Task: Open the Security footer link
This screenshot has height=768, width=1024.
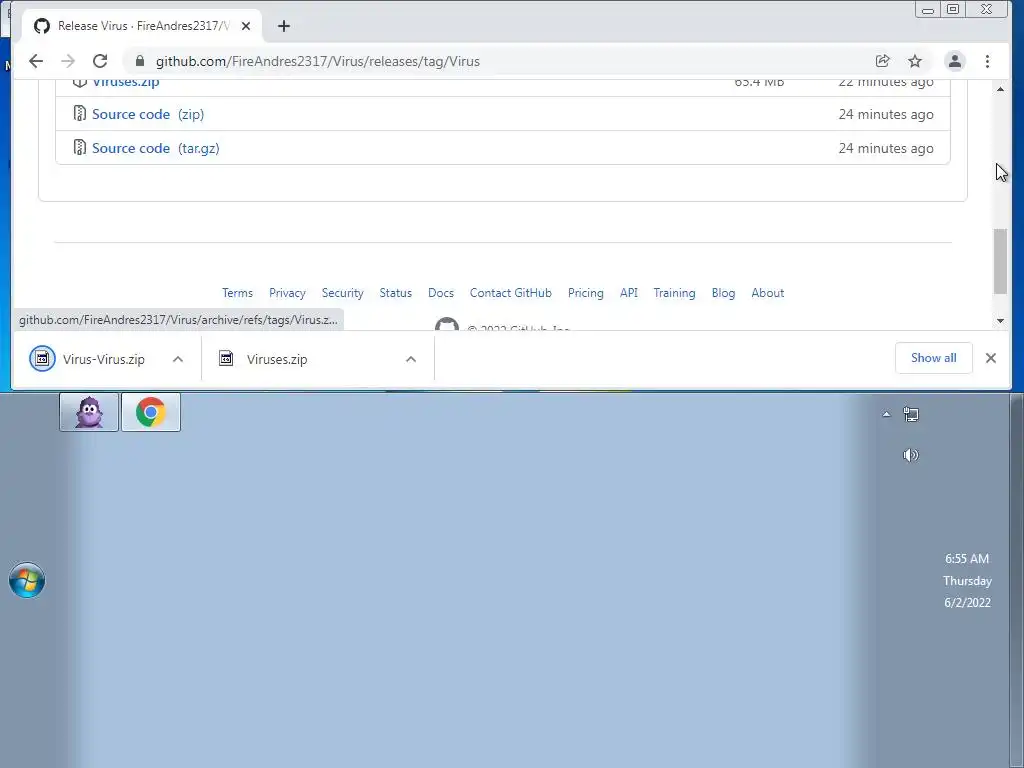Action: tap(342, 293)
